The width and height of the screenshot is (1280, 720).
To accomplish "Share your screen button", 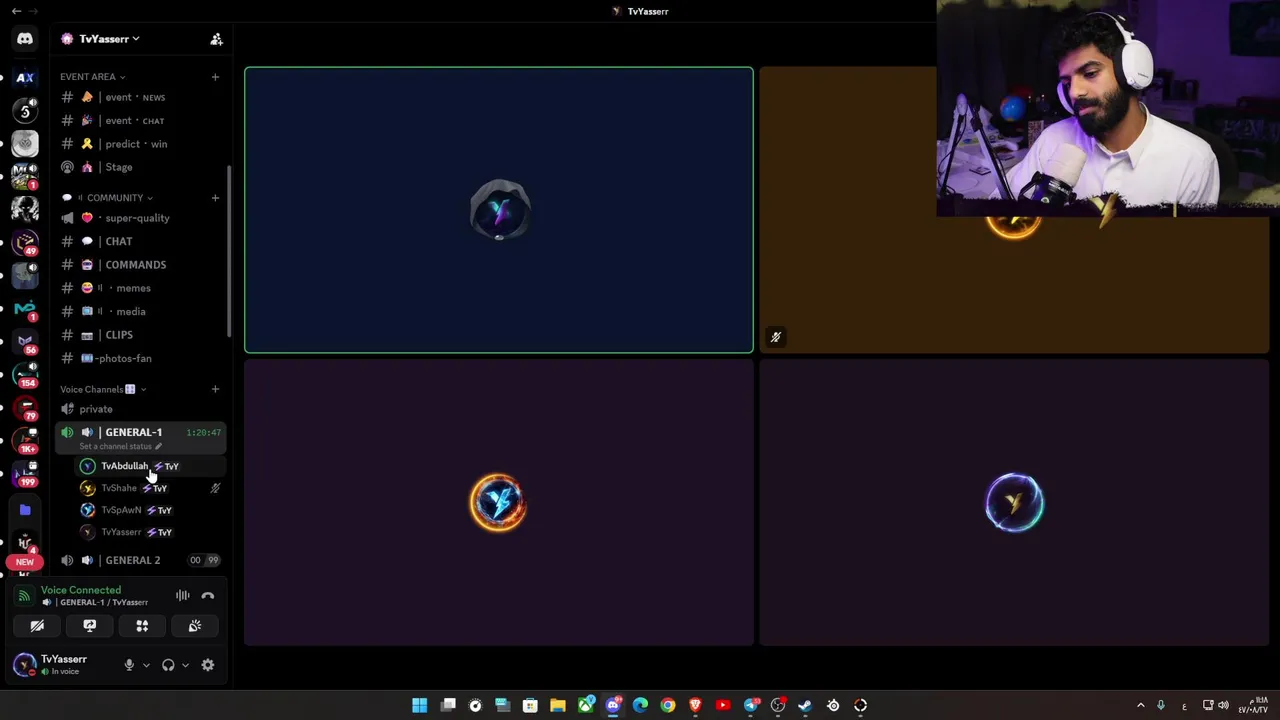I will tap(90, 626).
